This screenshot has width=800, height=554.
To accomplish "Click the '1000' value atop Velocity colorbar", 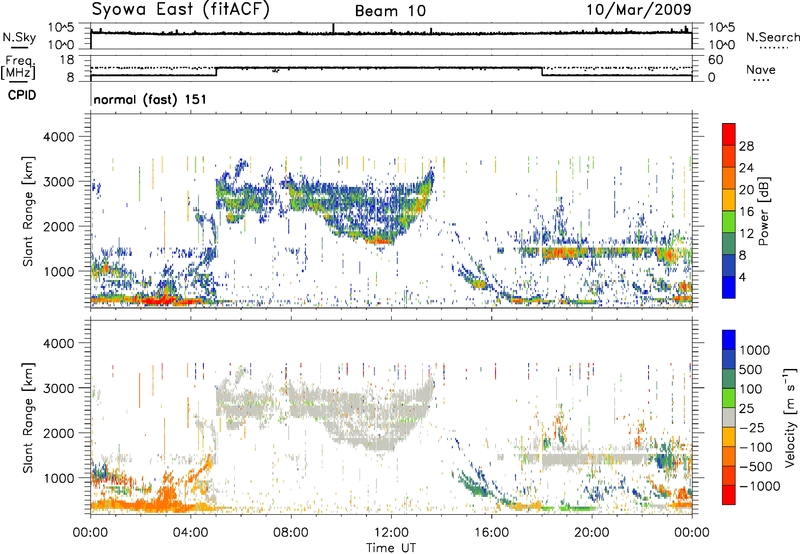I will click(x=755, y=350).
